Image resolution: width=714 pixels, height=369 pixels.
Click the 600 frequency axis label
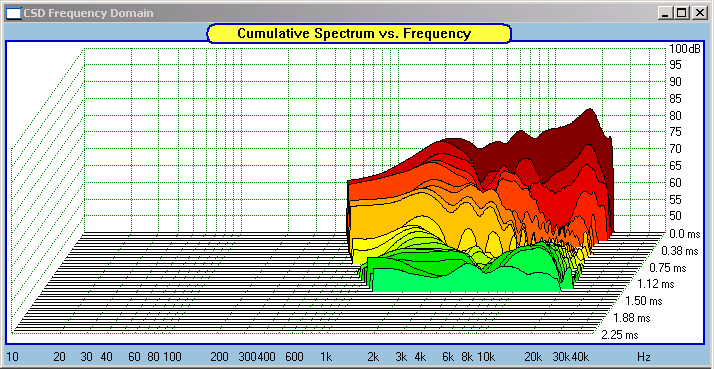click(x=294, y=357)
